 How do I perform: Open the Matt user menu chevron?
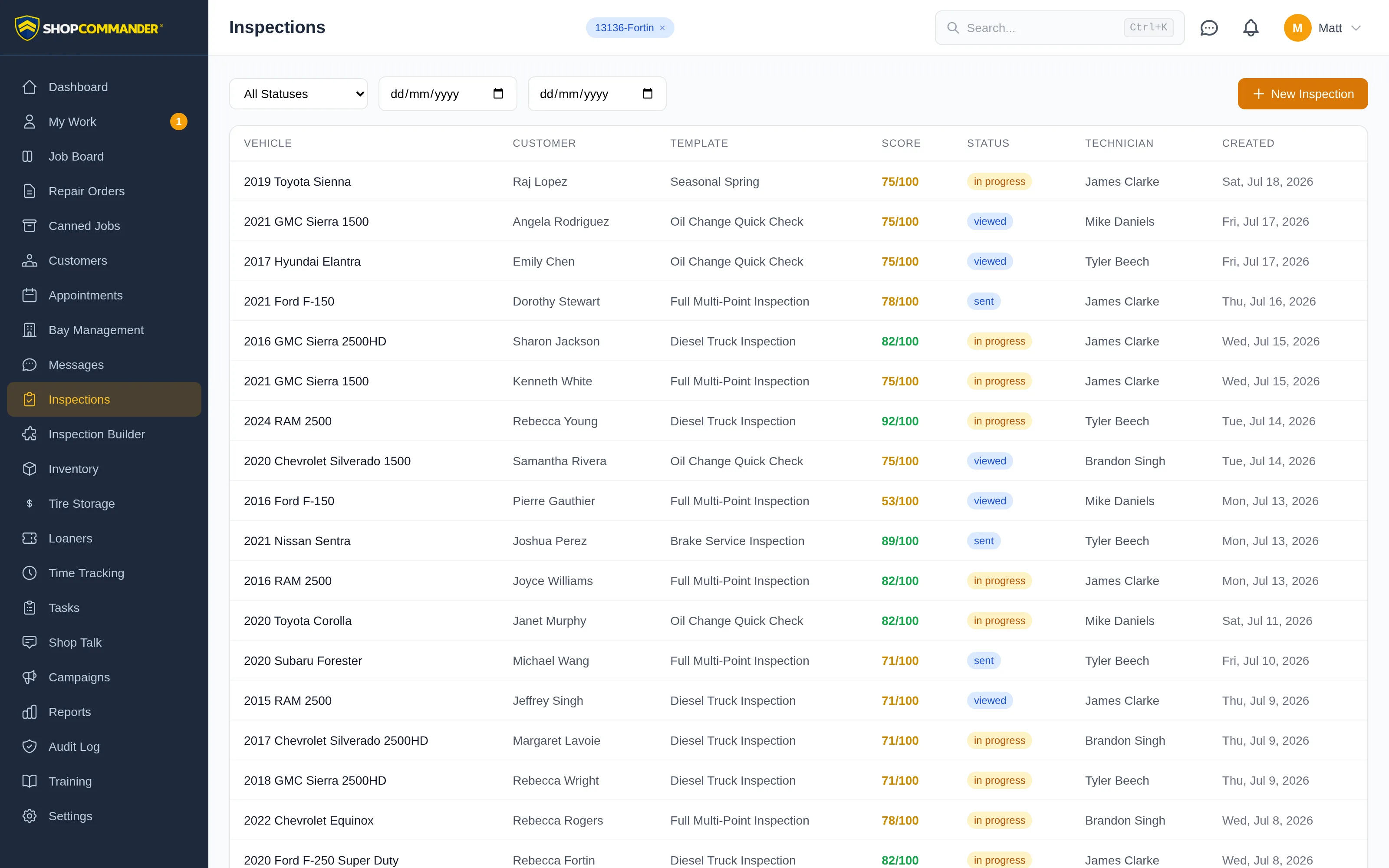tap(1356, 28)
